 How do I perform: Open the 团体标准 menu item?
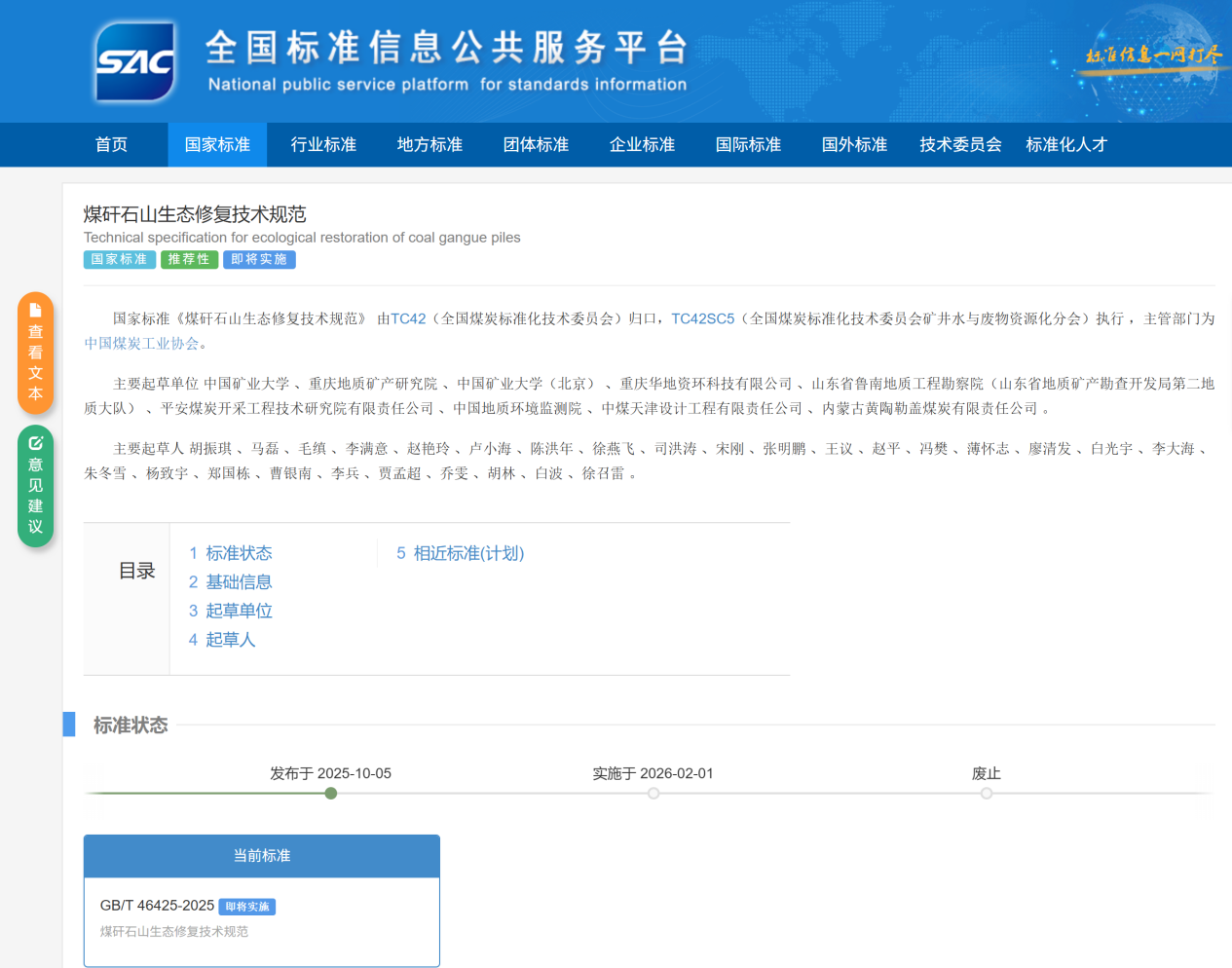[x=536, y=145]
